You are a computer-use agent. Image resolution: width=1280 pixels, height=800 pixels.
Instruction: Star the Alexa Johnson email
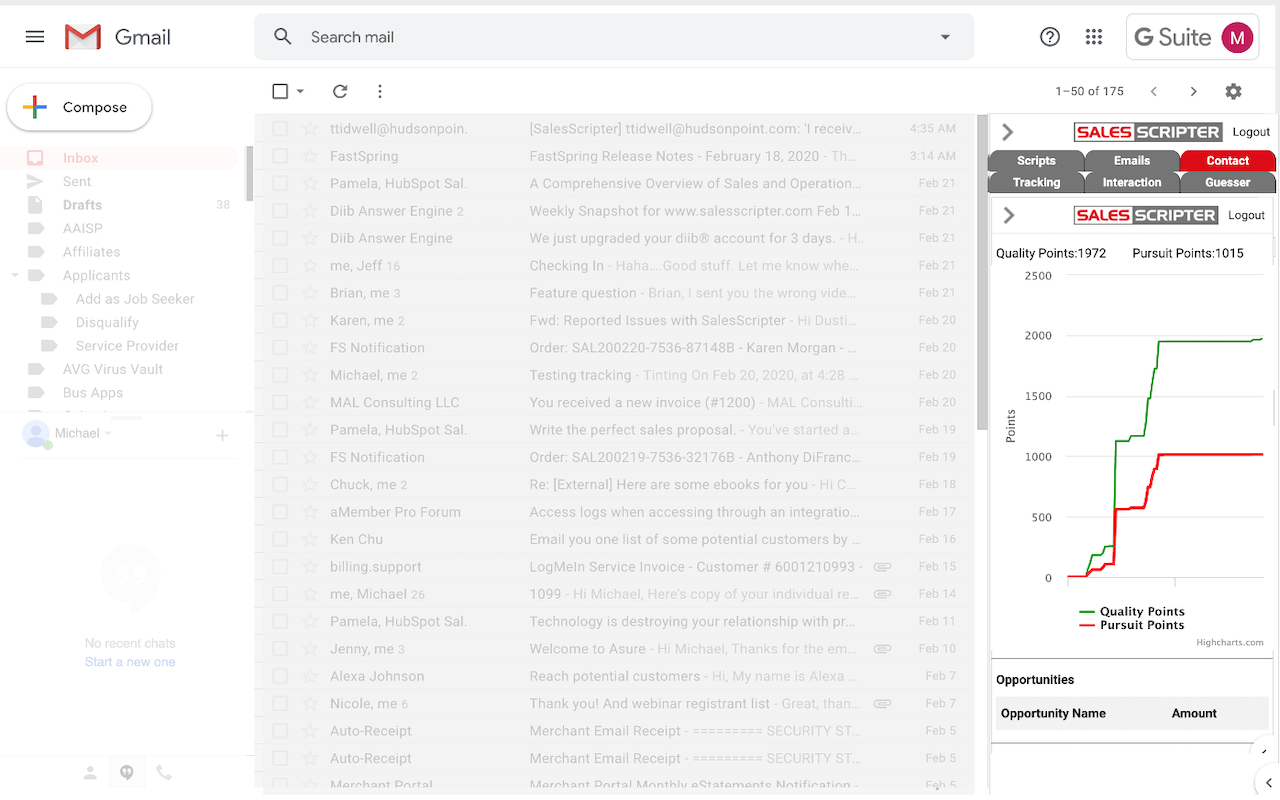point(310,676)
